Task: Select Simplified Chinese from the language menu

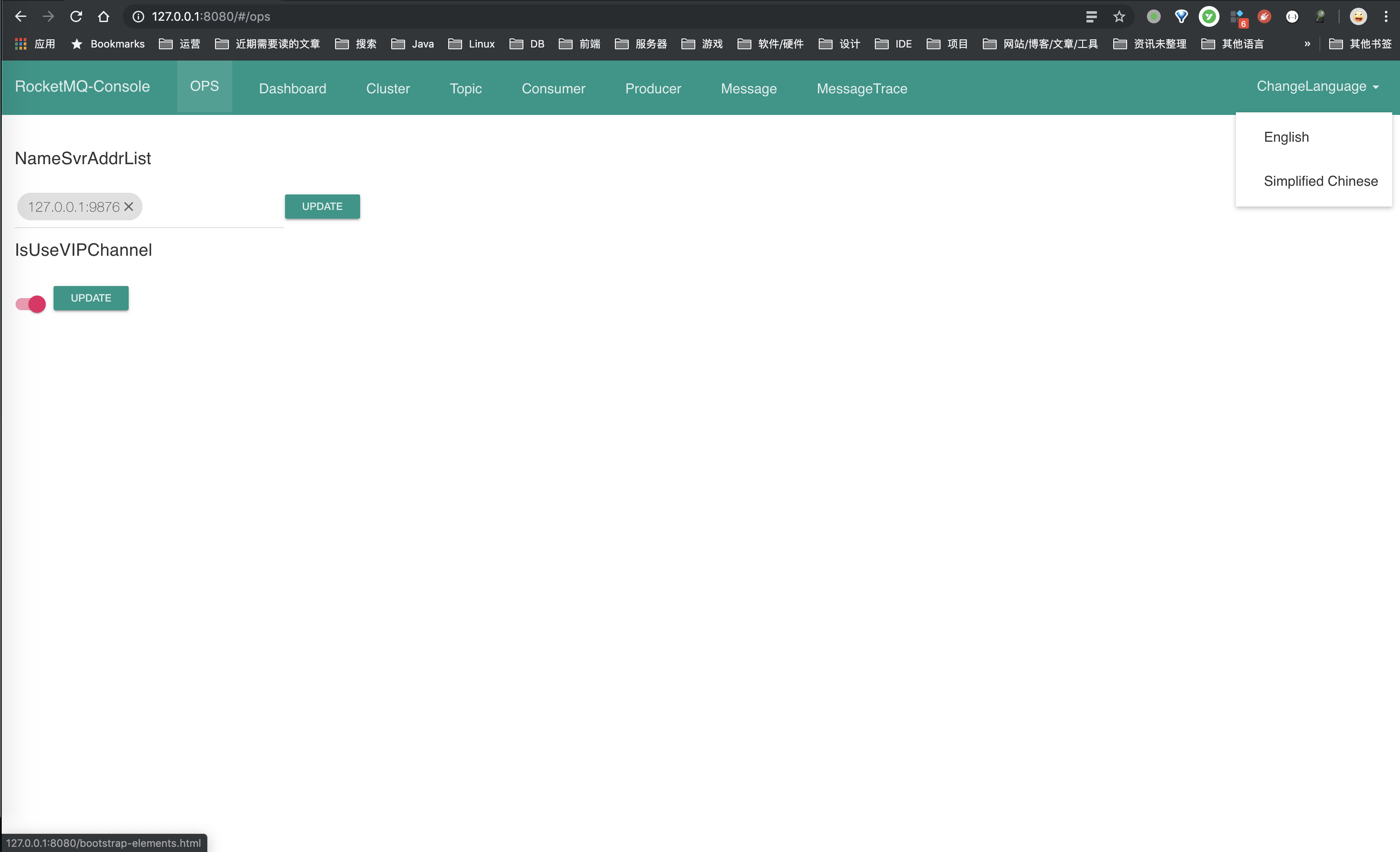Action: pyautogui.click(x=1321, y=181)
